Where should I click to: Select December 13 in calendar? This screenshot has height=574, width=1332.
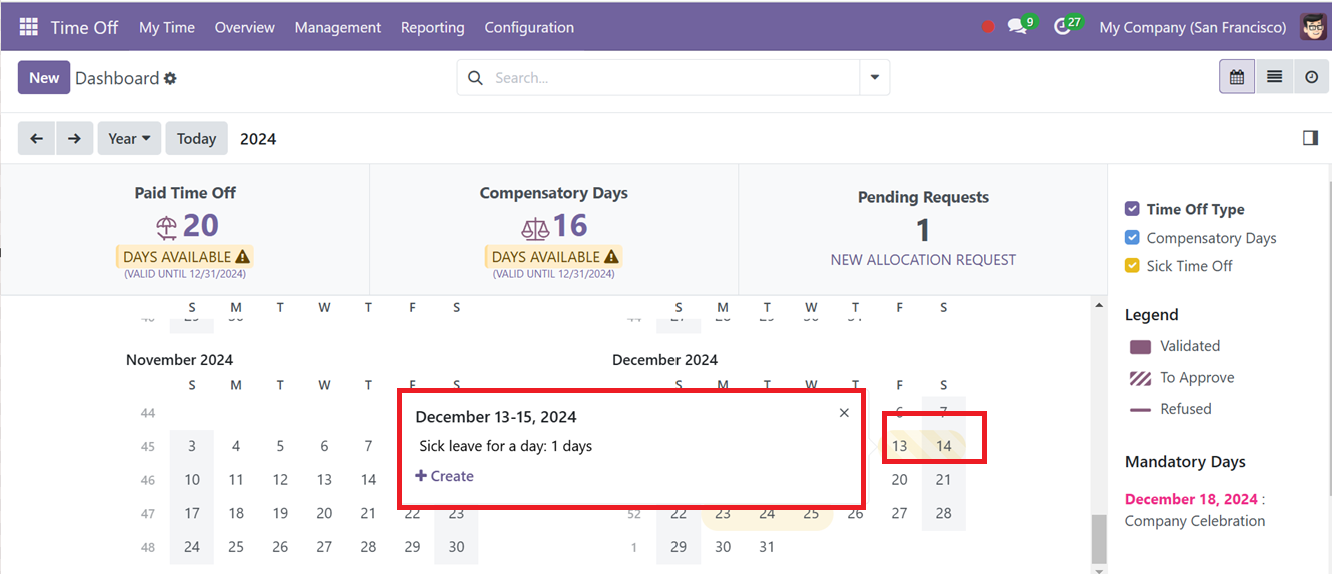pyautogui.click(x=900, y=446)
